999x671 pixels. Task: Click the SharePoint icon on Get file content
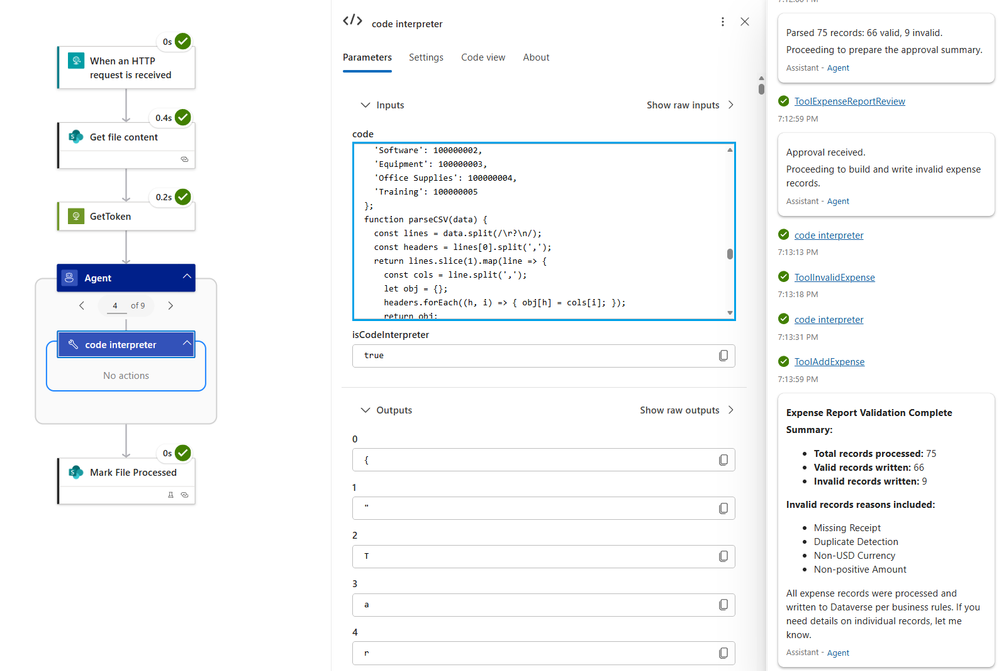pyautogui.click(x=76, y=136)
